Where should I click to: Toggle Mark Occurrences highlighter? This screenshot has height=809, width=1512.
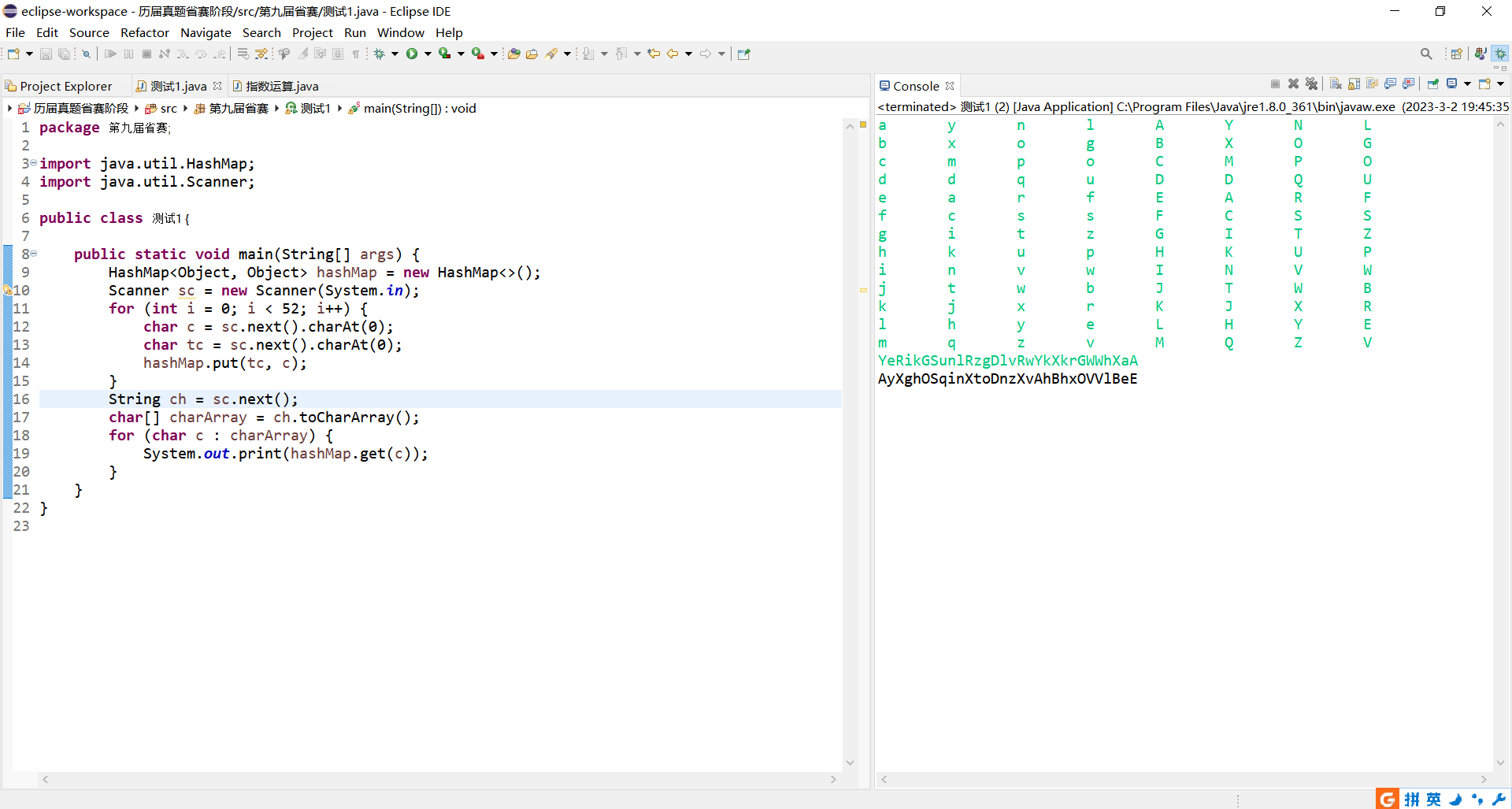pos(302,54)
